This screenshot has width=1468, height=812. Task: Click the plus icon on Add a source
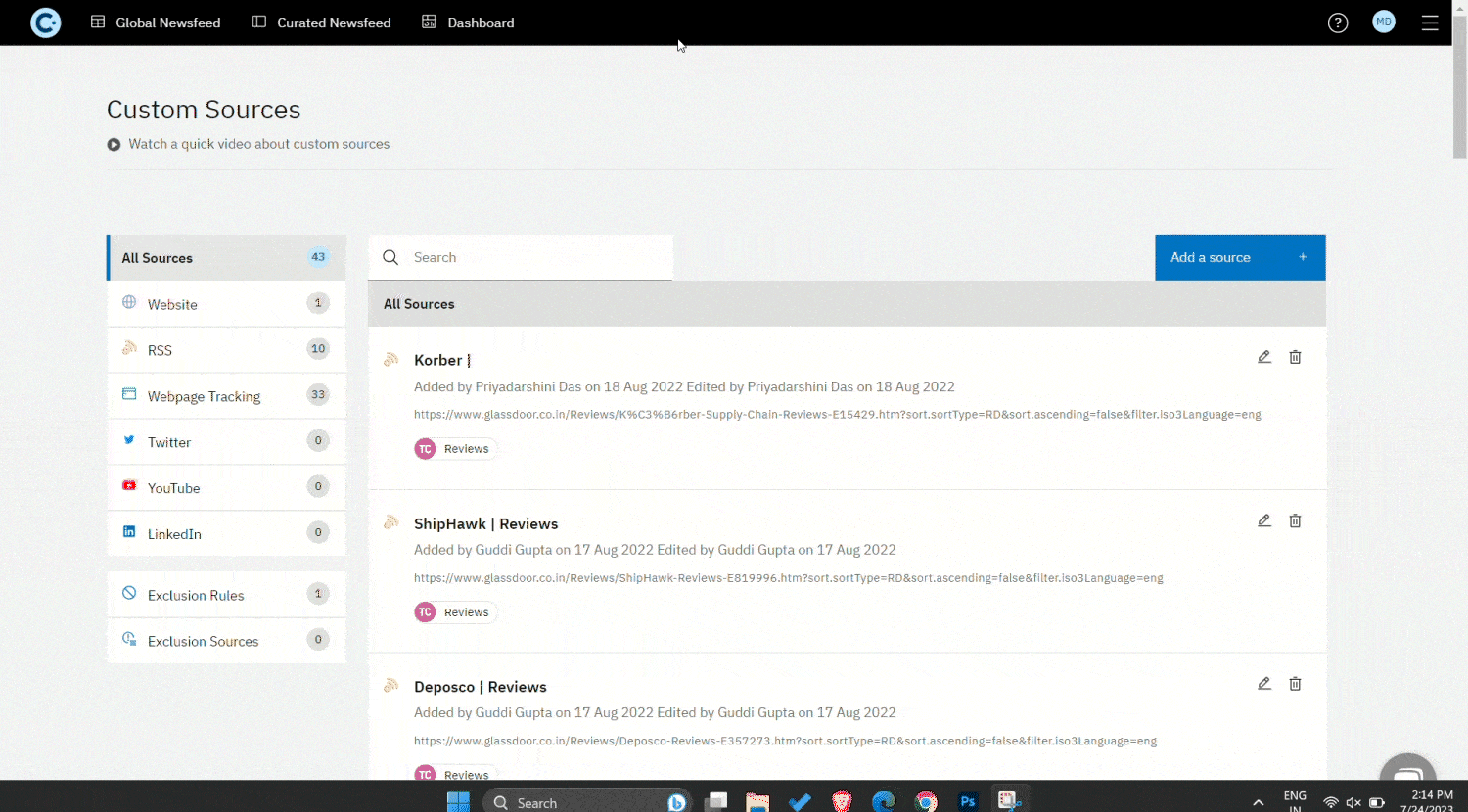coord(1303,257)
